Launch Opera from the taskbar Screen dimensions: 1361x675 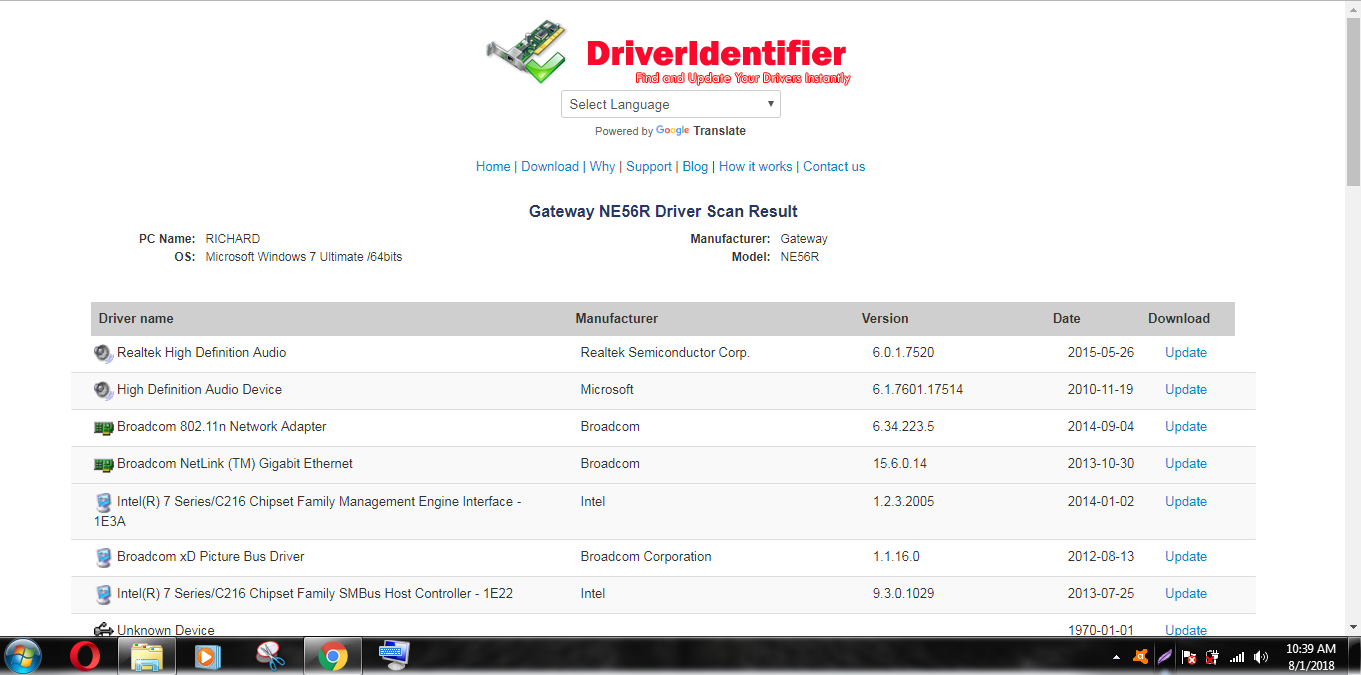point(85,656)
